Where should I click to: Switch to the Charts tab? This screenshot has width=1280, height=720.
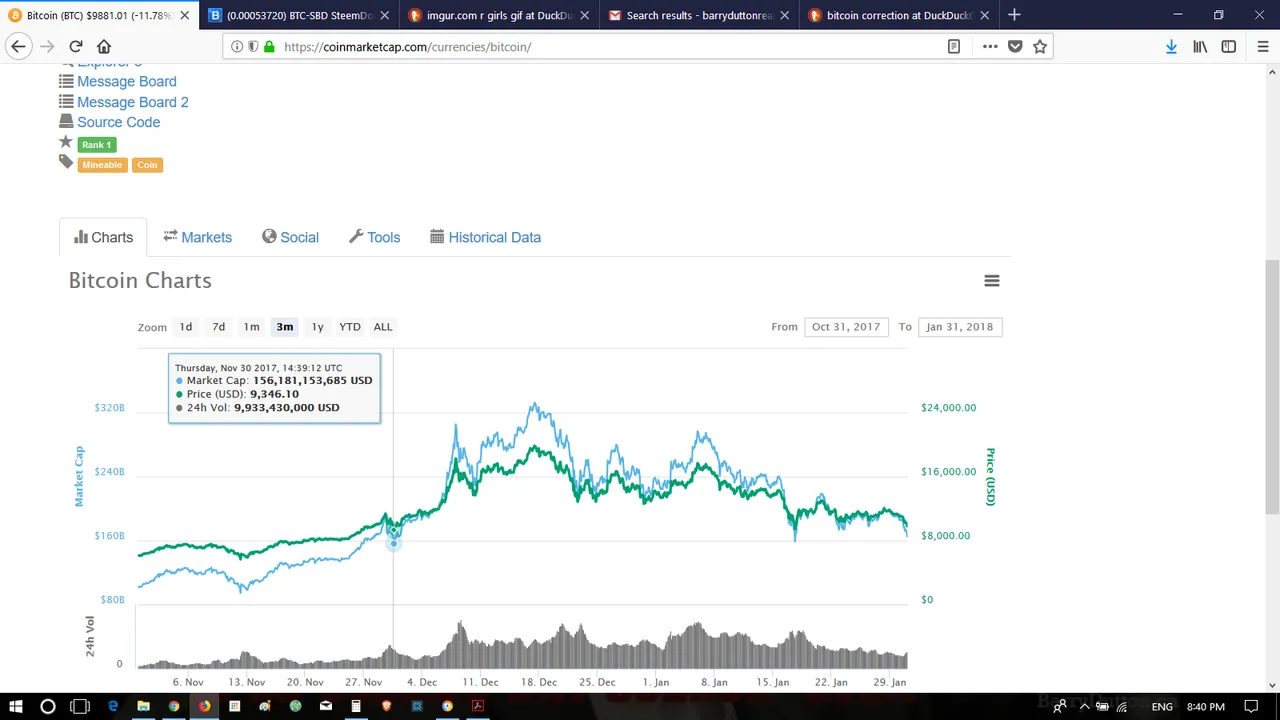[x=103, y=237]
